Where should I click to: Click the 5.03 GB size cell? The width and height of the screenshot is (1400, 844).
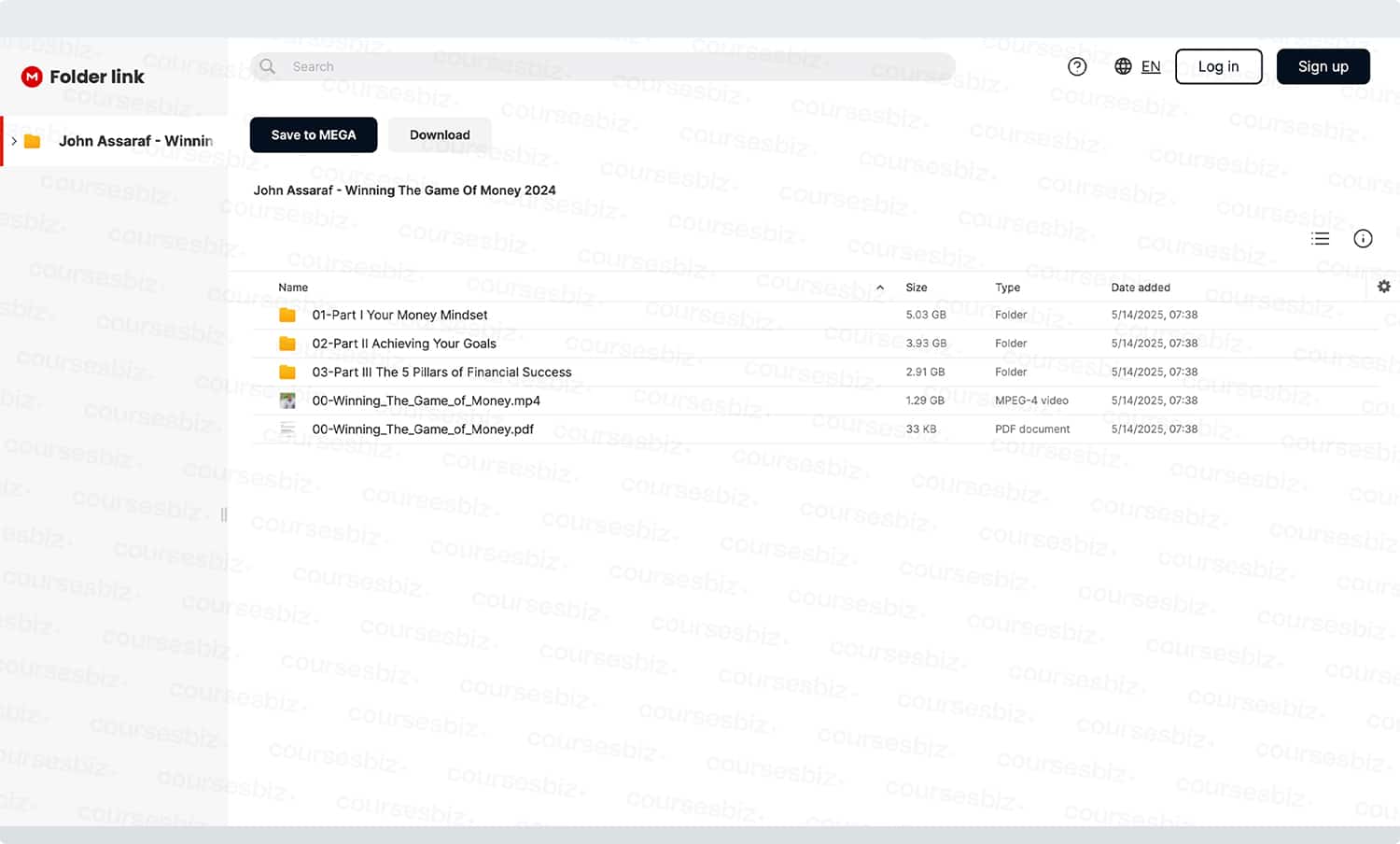(x=926, y=316)
